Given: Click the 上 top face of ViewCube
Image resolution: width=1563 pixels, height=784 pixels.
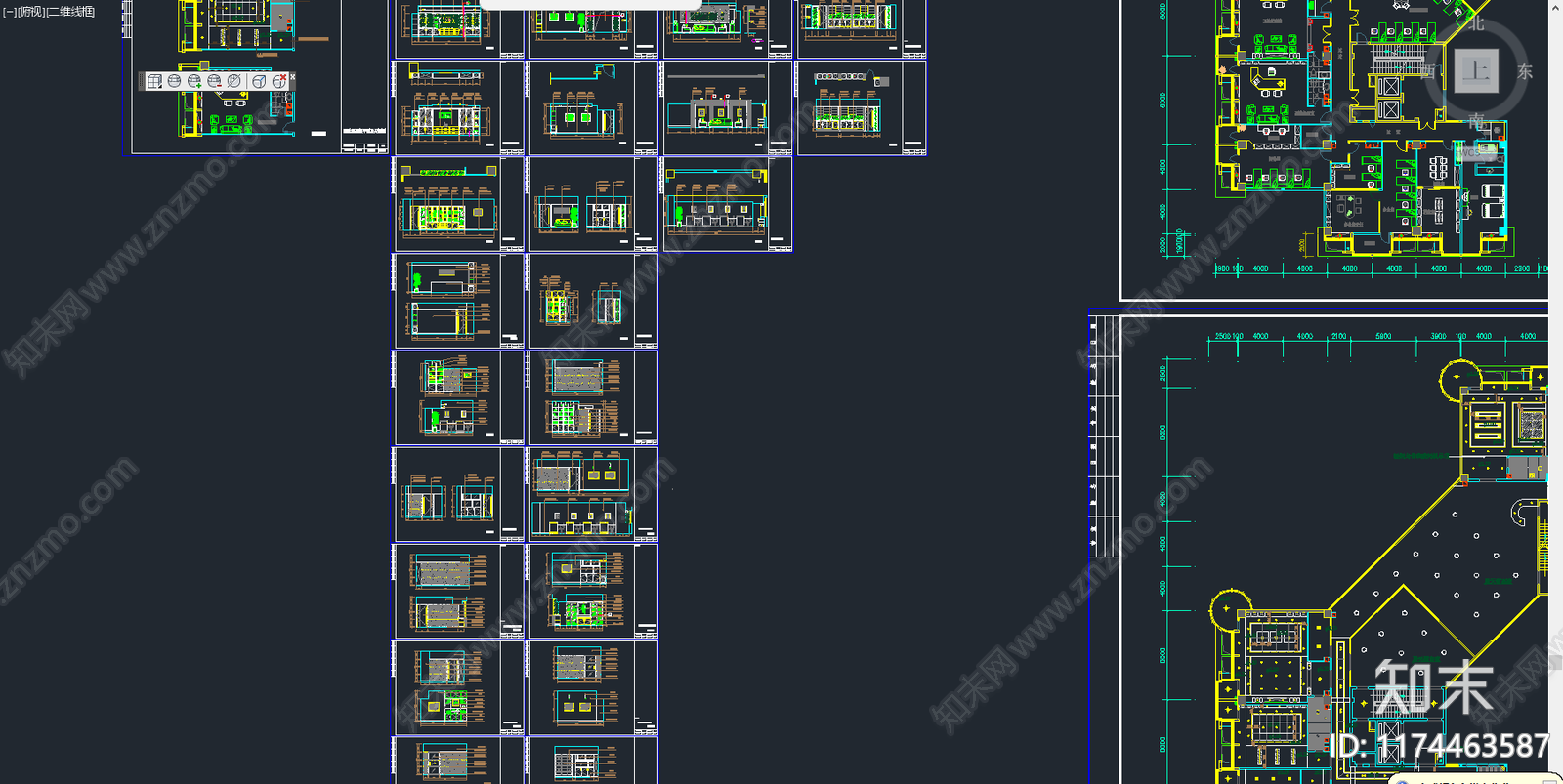Looking at the screenshot, I should coord(1476,71).
